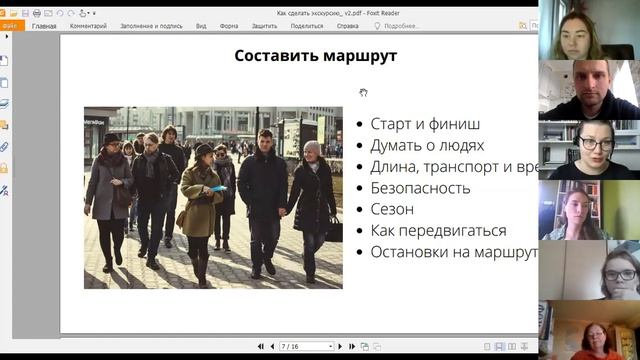Click the Redo icon in quick toolbar
This screenshot has width=640, height=360.
[71, 13]
